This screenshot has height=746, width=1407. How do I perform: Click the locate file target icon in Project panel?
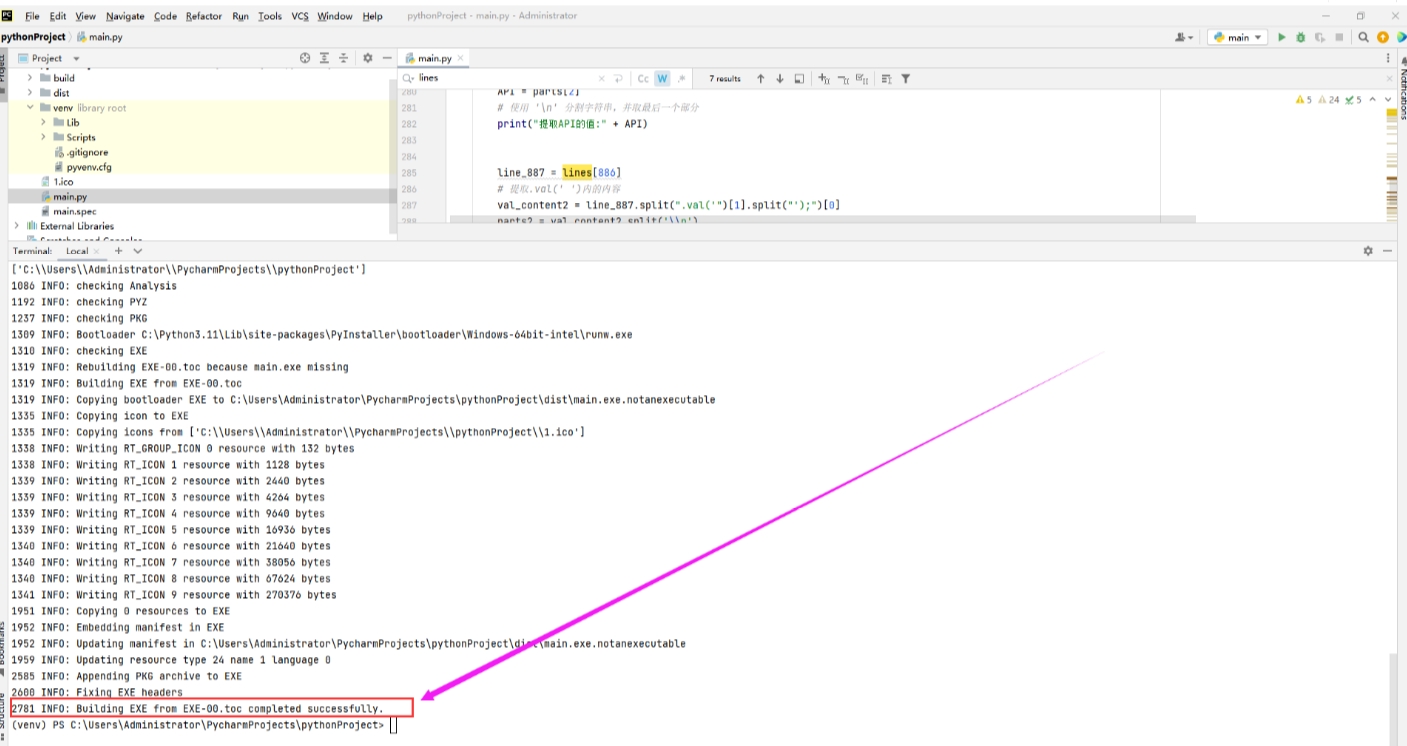(305, 58)
